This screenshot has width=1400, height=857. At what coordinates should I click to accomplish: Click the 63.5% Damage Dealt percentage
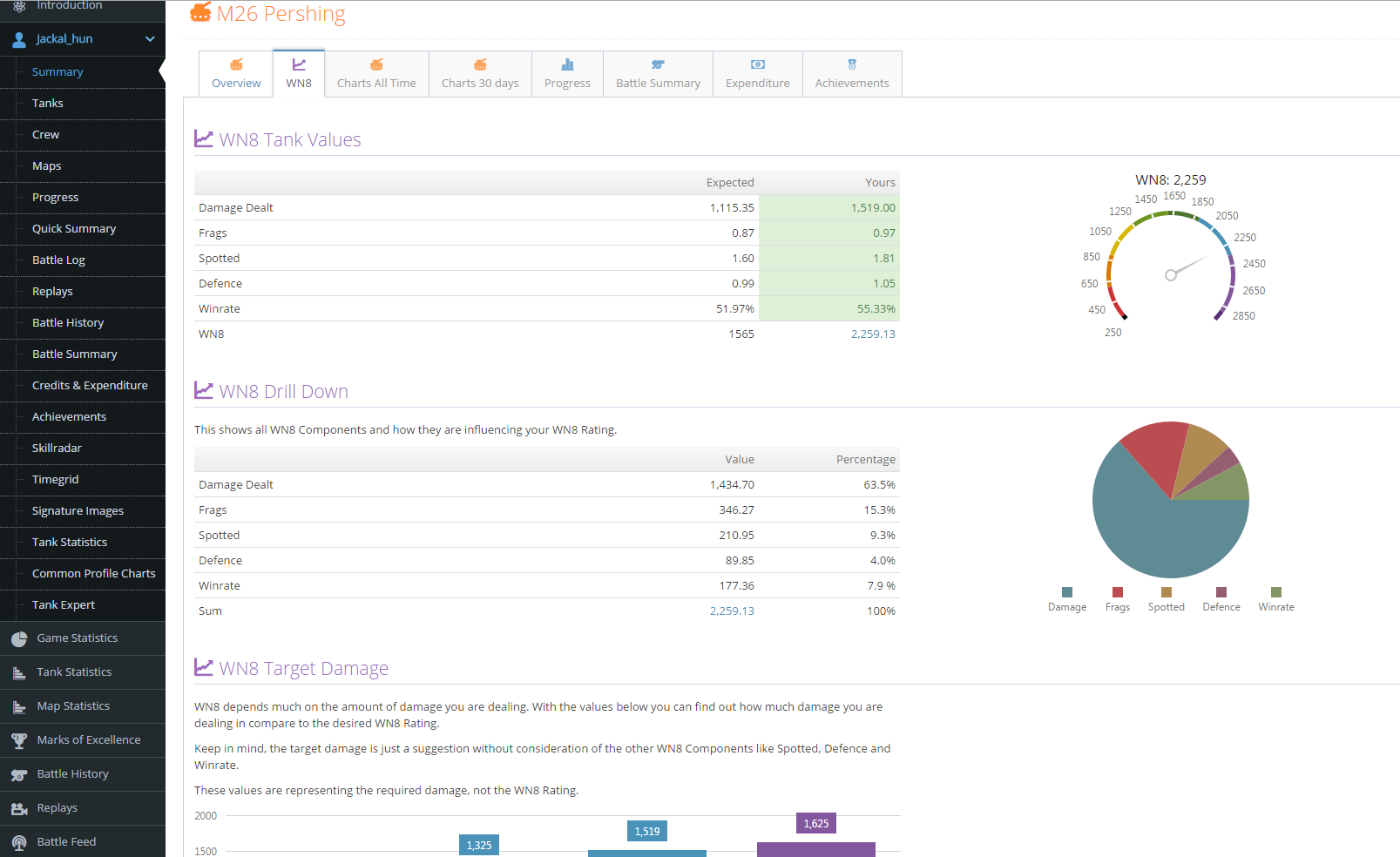(x=880, y=485)
